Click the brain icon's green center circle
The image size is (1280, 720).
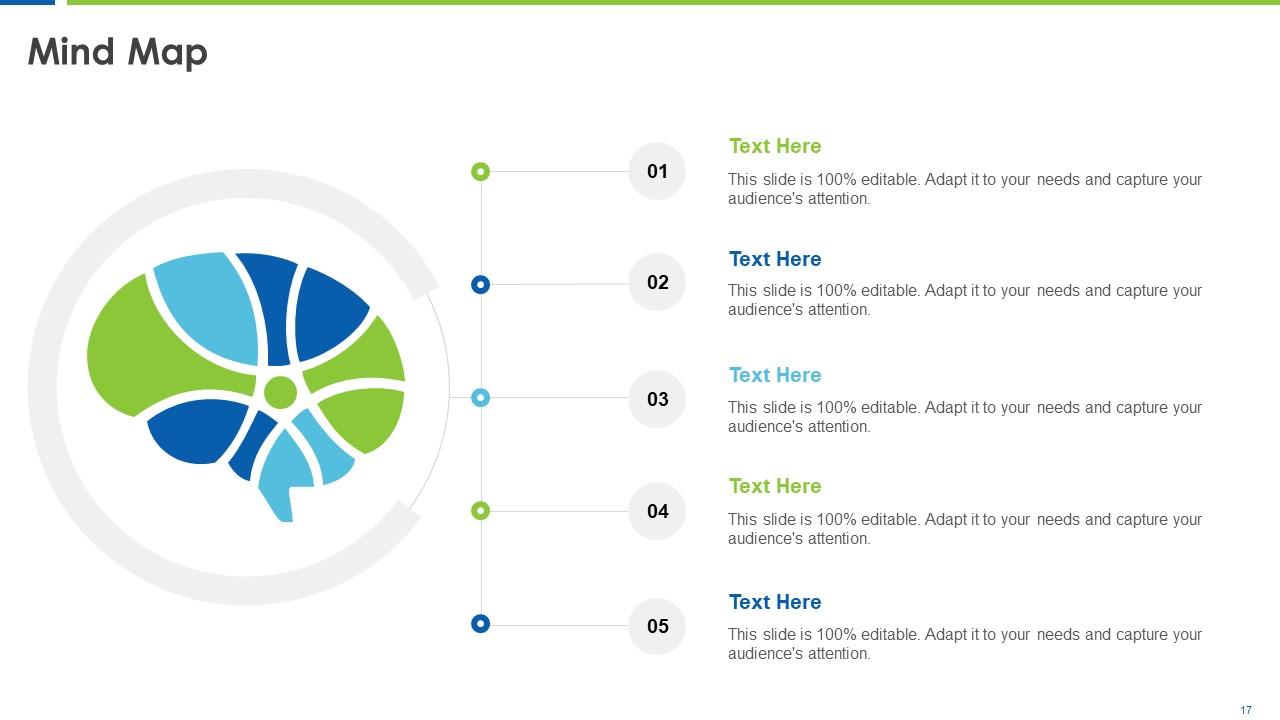click(280, 393)
